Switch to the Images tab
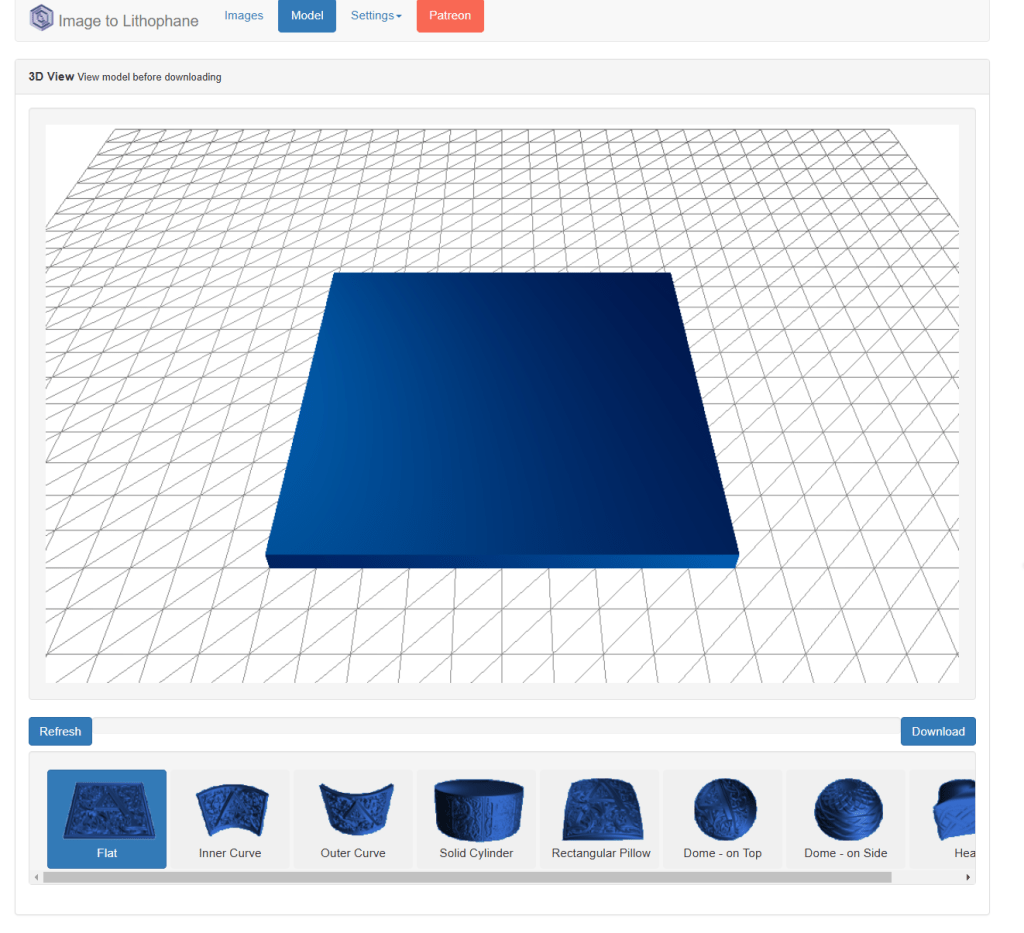1024x933 pixels. click(x=244, y=16)
